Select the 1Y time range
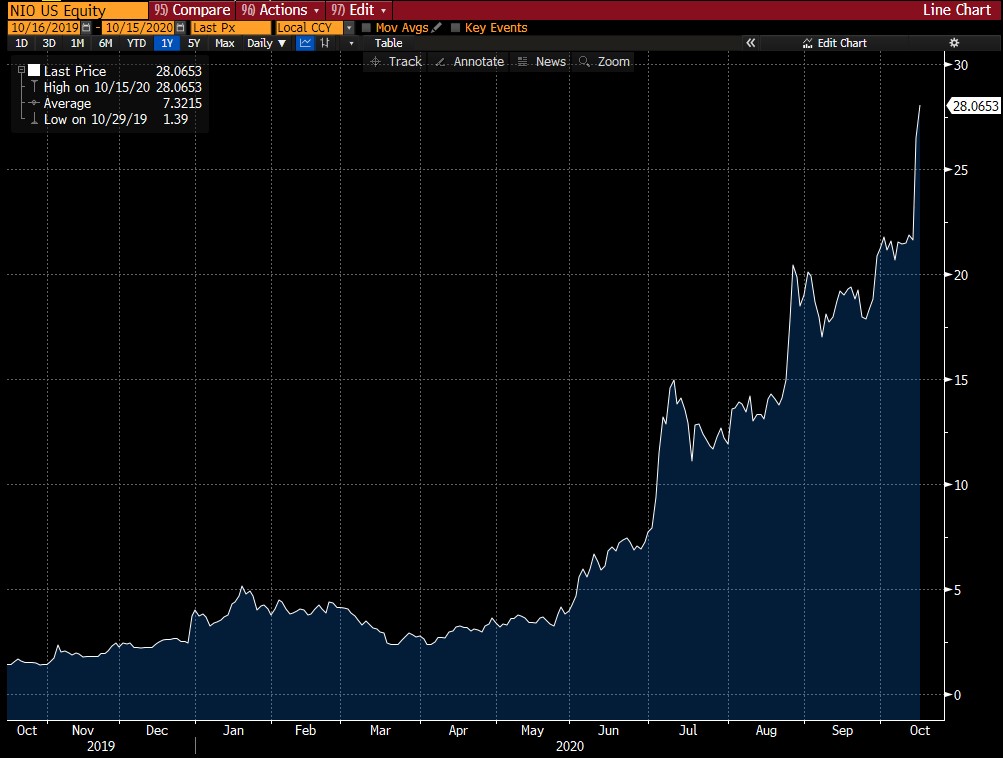The width and height of the screenshot is (1003, 758). pyautogui.click(x=167, y=43)
